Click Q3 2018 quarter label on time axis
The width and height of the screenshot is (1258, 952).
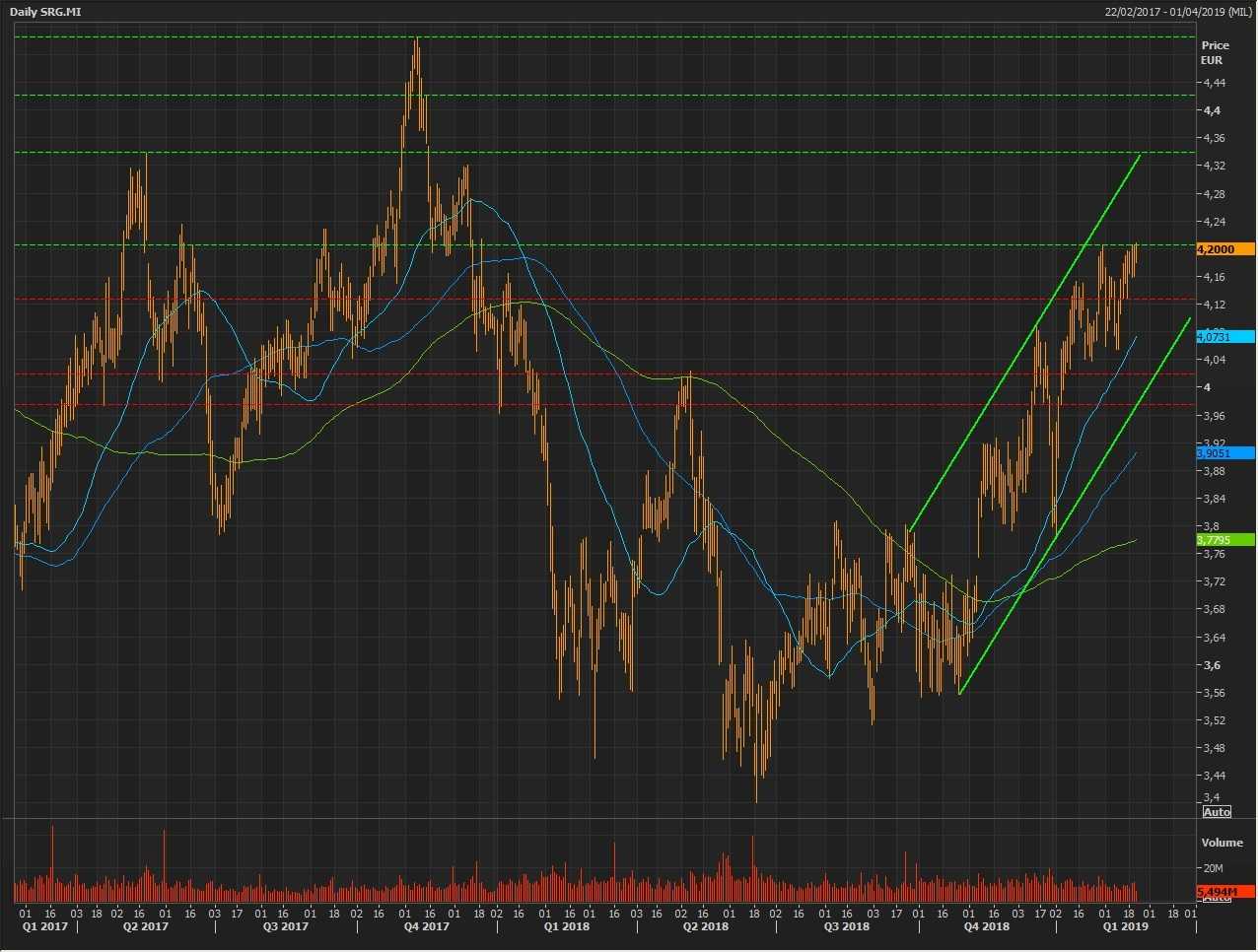(x=846, y=926)
